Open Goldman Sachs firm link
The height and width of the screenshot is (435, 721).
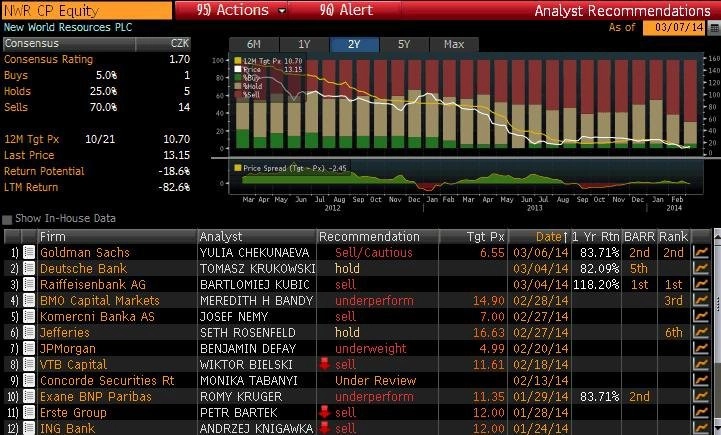pos(85,252)
